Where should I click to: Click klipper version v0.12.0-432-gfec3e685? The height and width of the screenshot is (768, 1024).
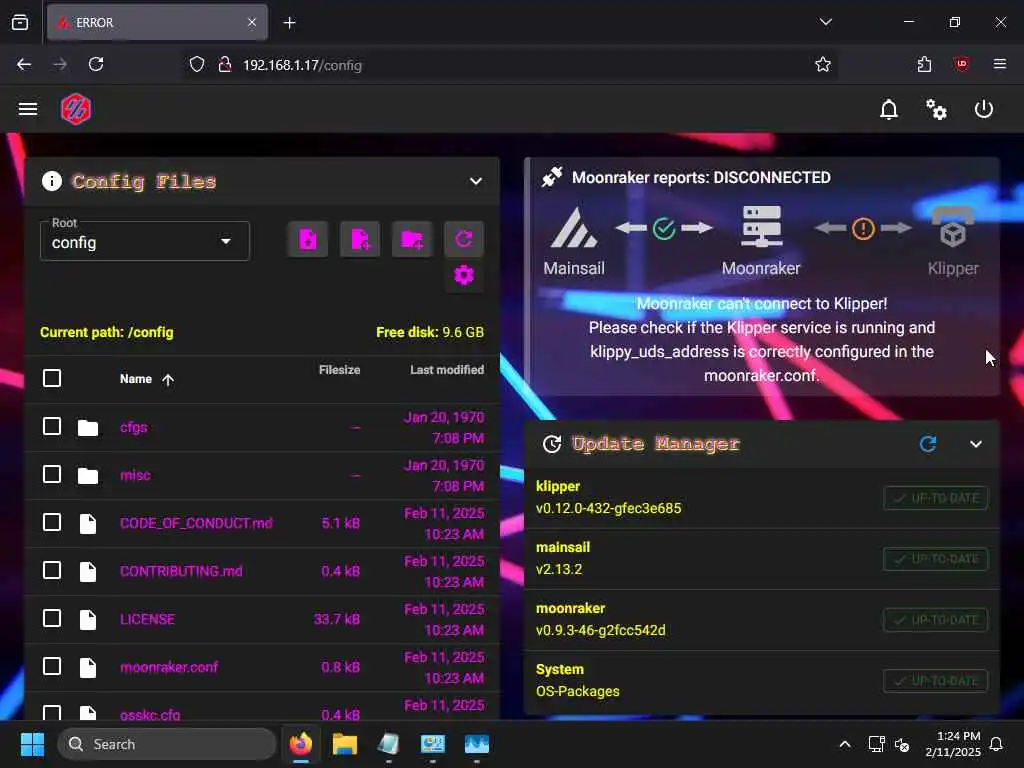point(608,508)
